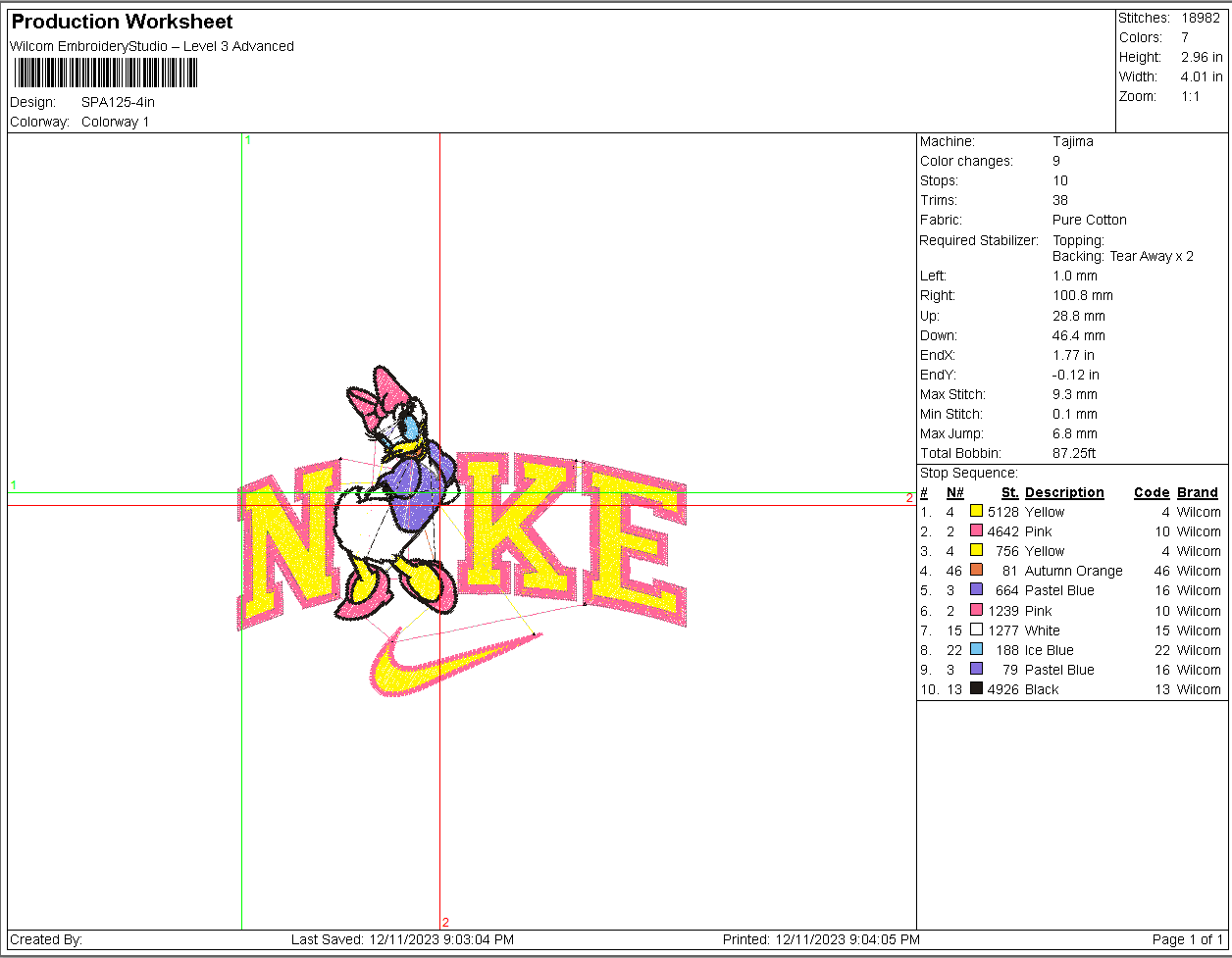Viewport: 1232px width, 958px height.
Task: Click the Brand column header
Action: (x=1198, y=492)
